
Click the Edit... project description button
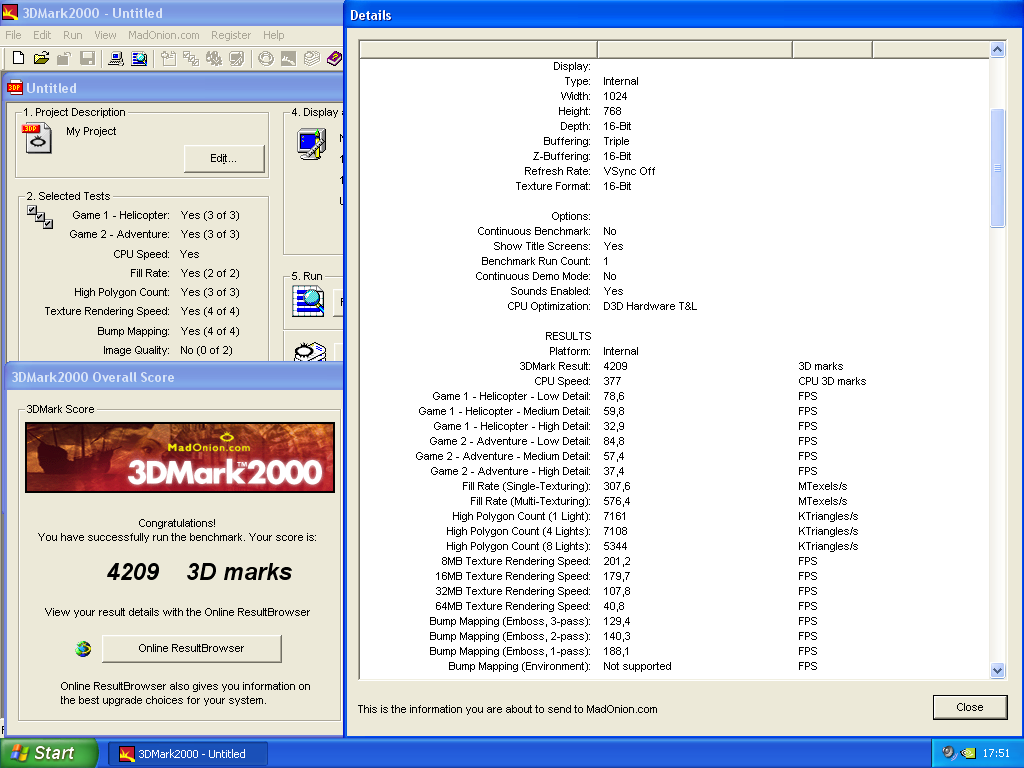tap(223, 158)
